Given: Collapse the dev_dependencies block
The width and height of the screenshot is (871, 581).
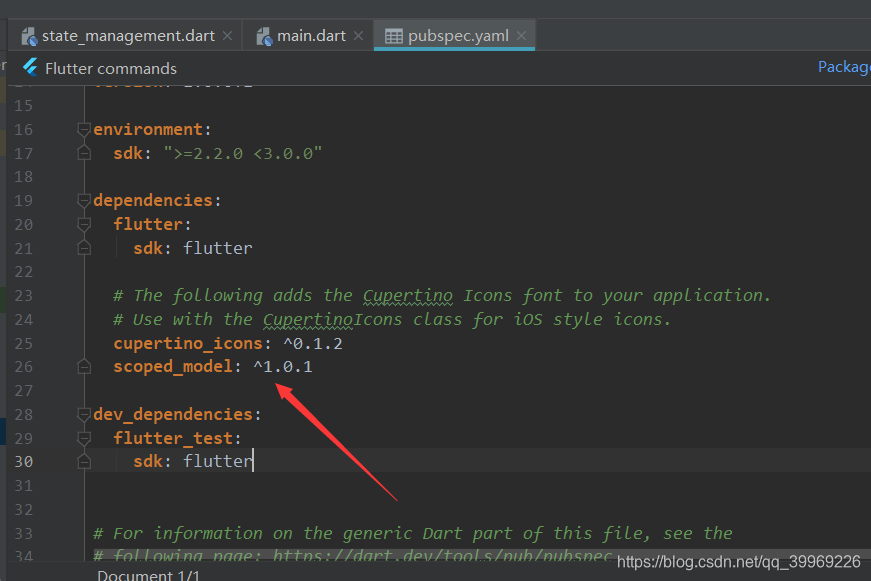Looking at the screenshot, I should 83,413.
